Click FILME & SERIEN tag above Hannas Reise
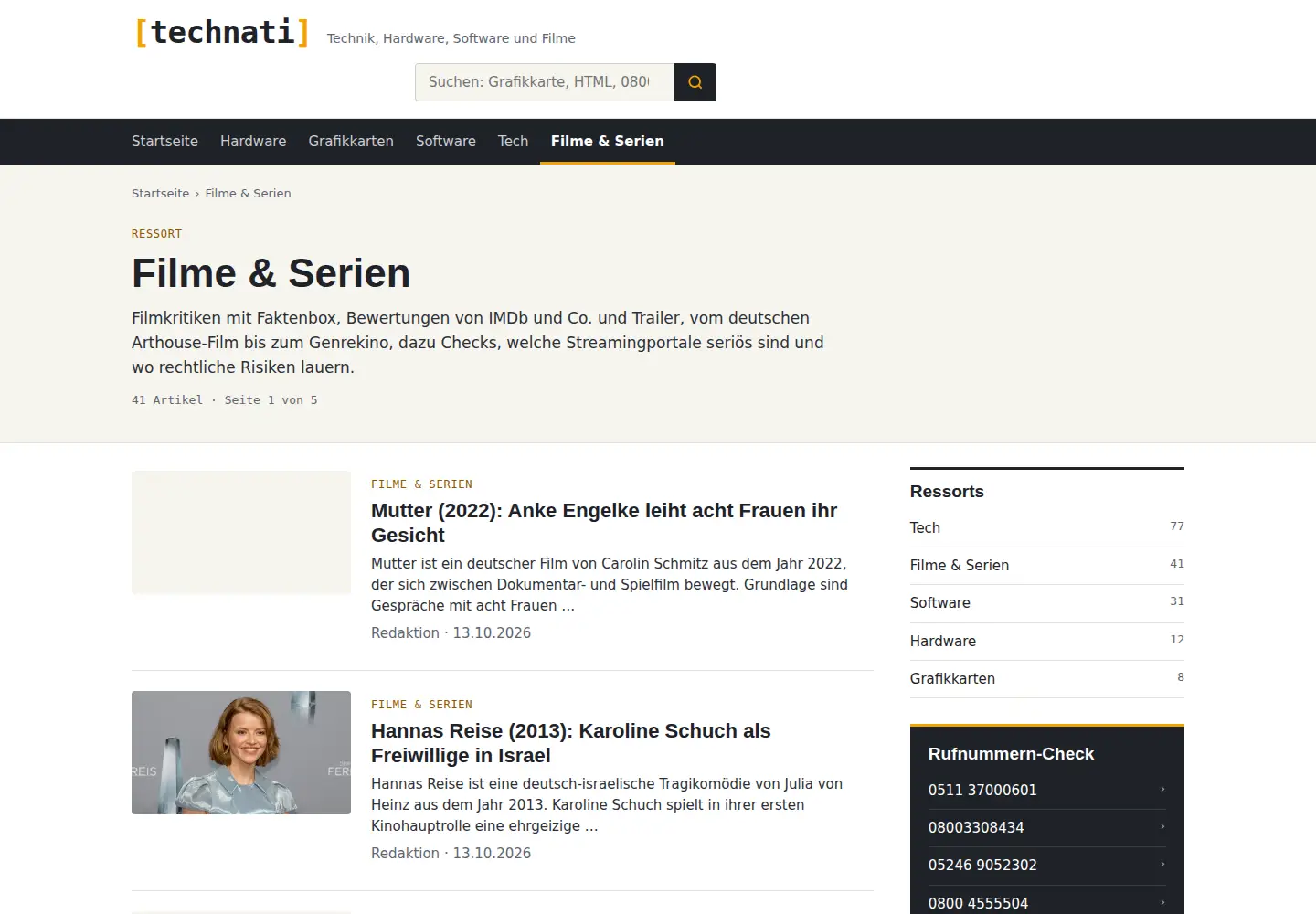This screenshot has height=914, width=1316. (x=421, y=705)
